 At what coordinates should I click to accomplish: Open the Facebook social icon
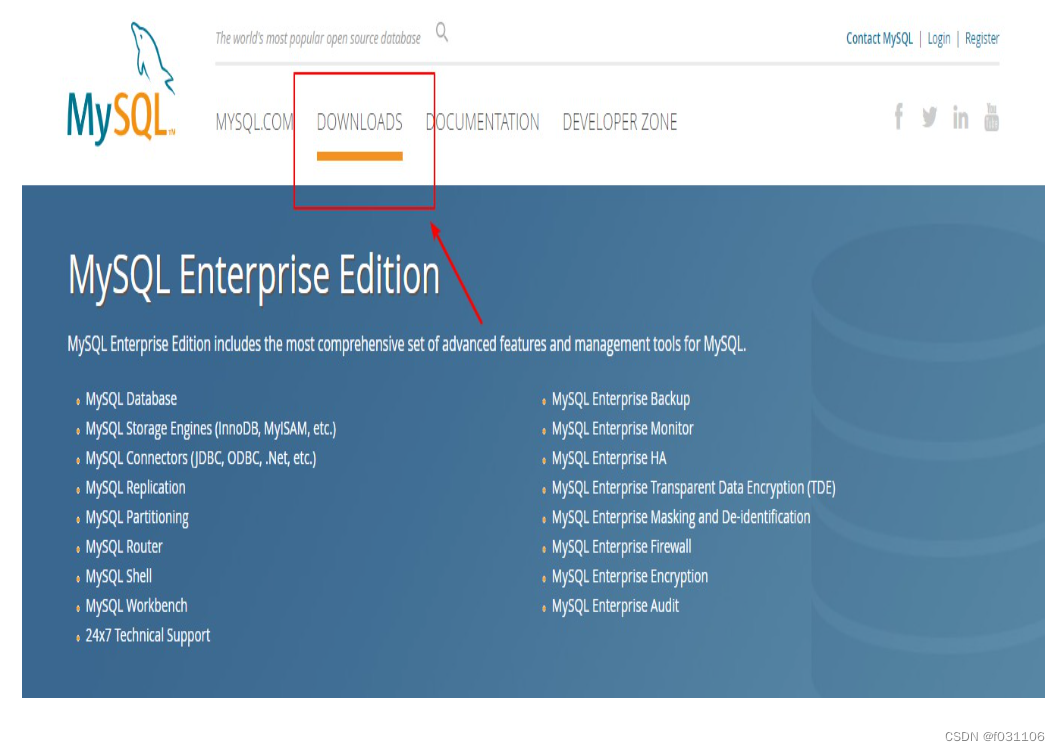(x=898, y=116)
